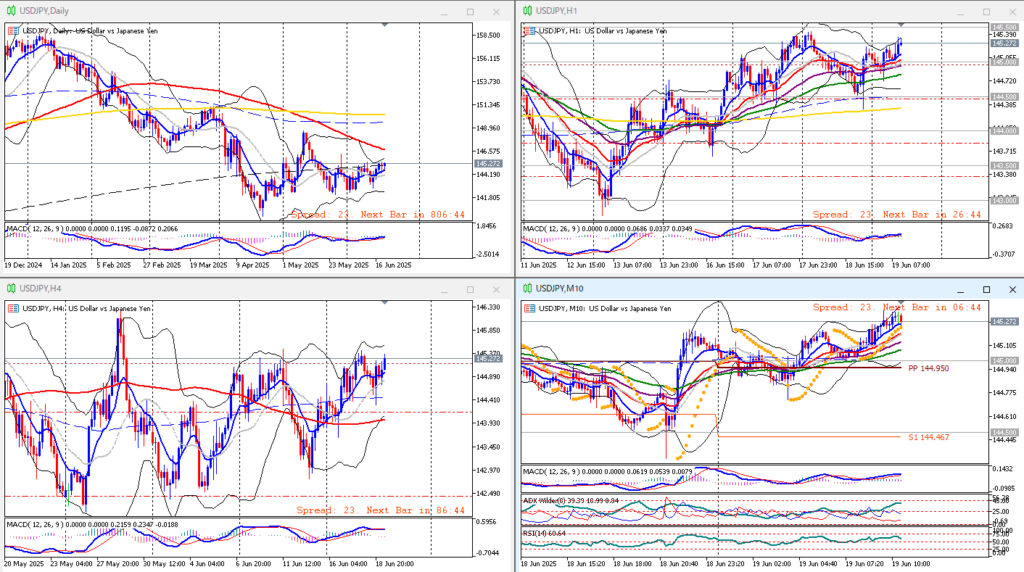Maximize the USDJPY,H4 chart window
The height and width of the screenshot is (572, 1024).
click(470, 289)
